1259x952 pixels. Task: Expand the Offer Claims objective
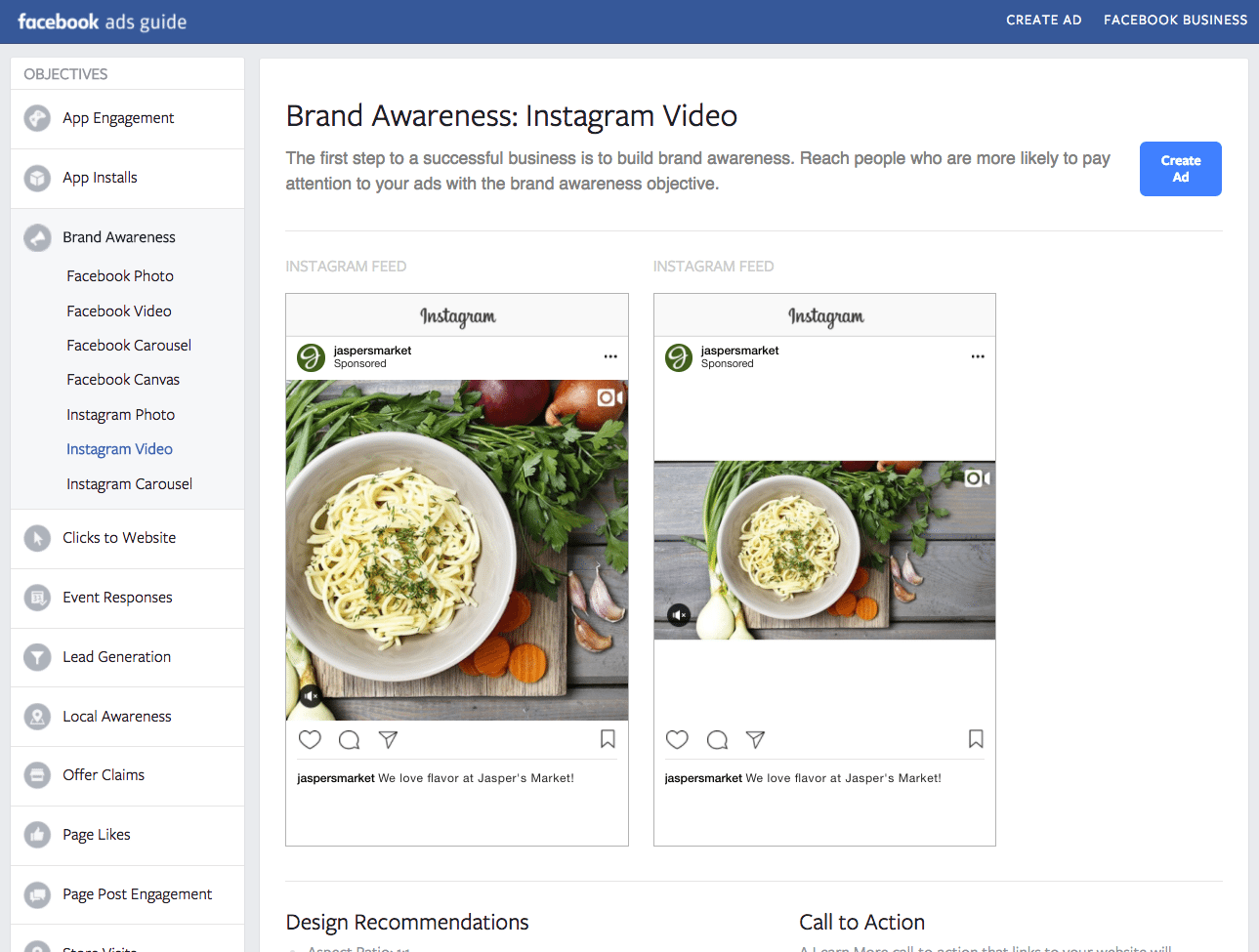point(128,775)
